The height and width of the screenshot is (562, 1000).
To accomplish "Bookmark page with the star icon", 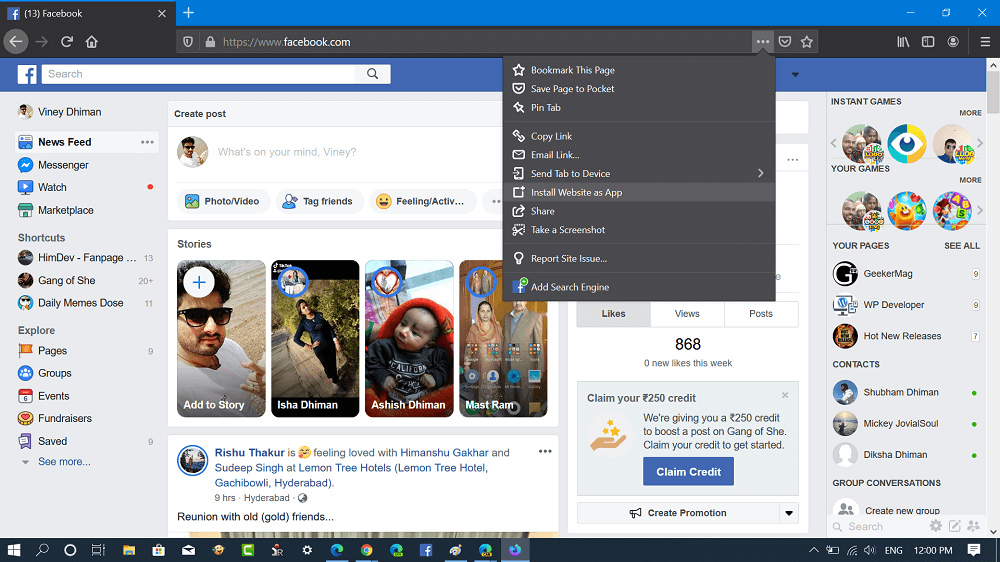I will pyautogui.click(x=807, y=42).
